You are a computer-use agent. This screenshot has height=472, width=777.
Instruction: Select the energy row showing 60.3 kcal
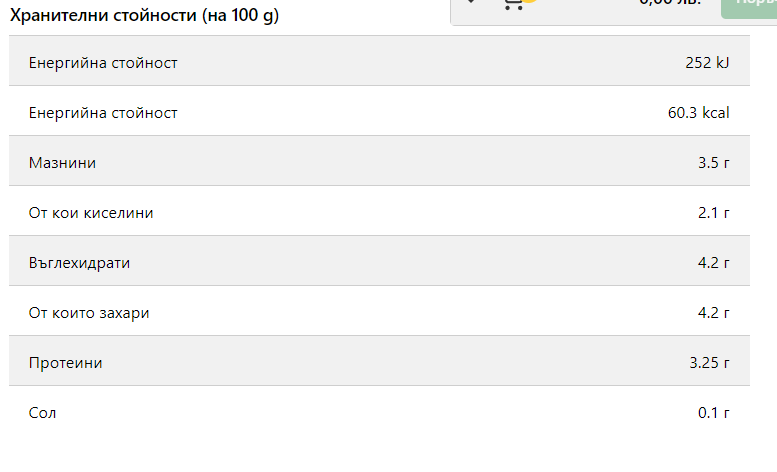pyautogui.click(x=379, y=113)
